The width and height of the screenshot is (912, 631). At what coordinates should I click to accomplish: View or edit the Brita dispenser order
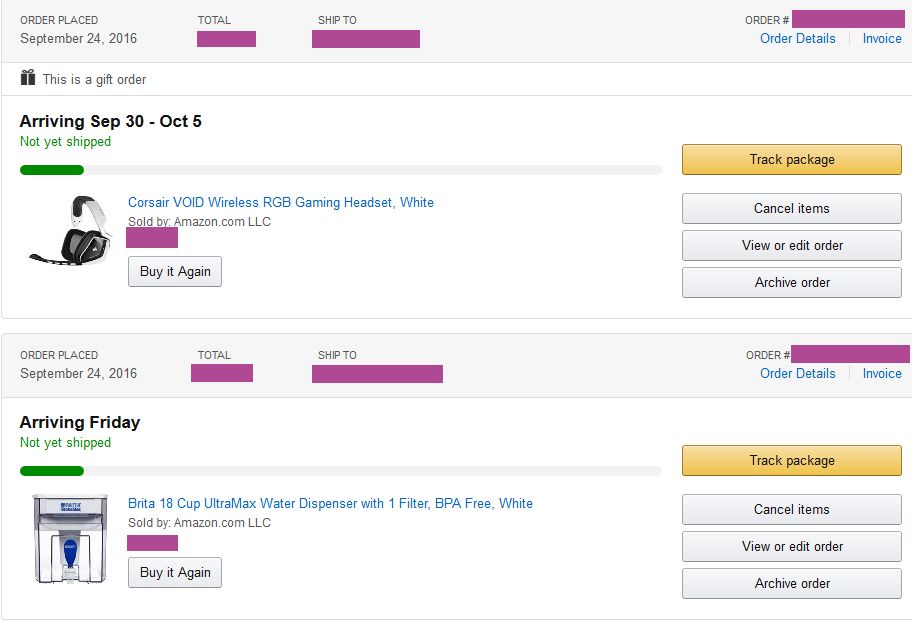coord(791,547)
